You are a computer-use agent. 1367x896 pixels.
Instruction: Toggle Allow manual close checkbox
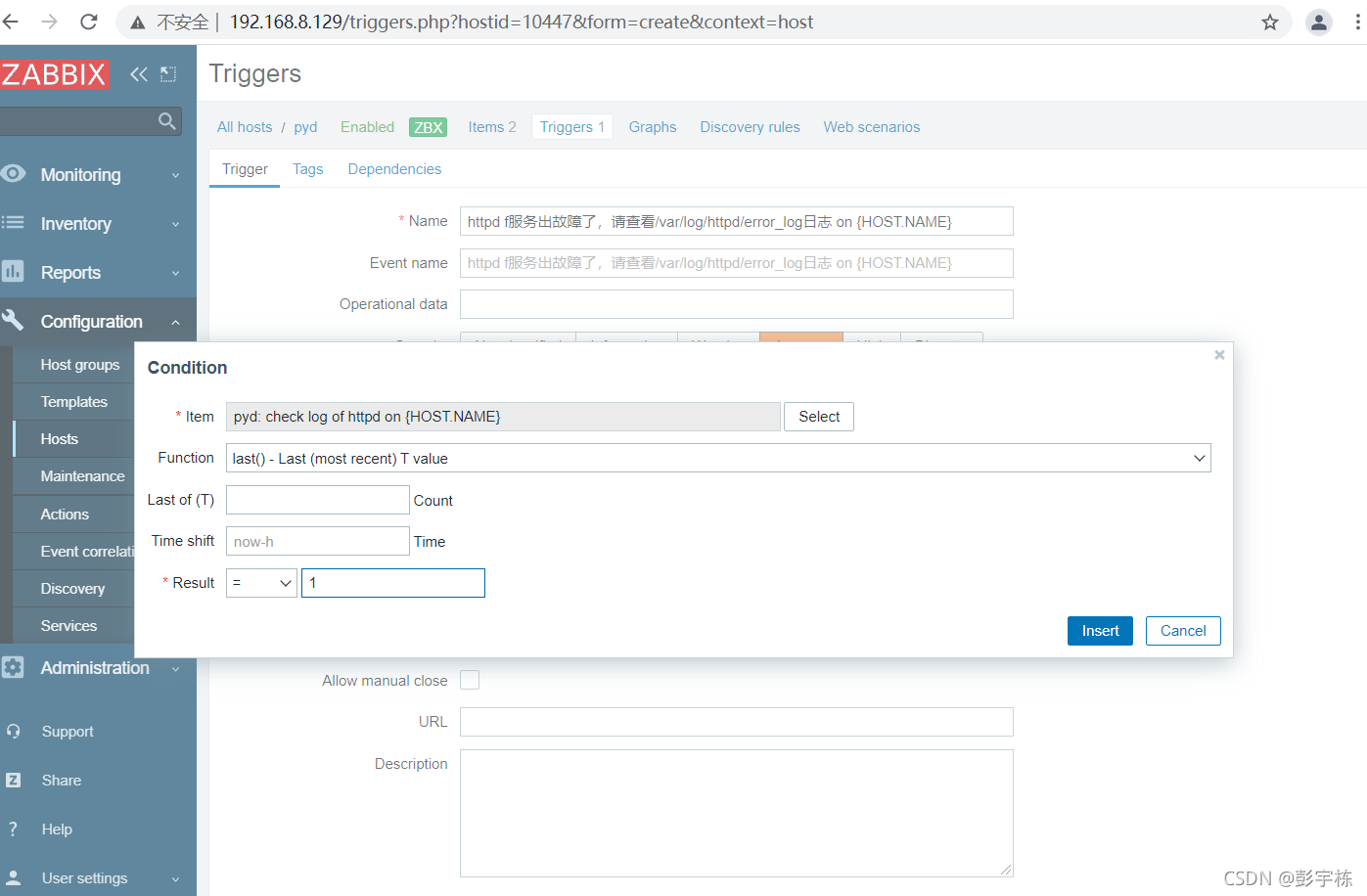pyautogui.click(x=470, y=680)
